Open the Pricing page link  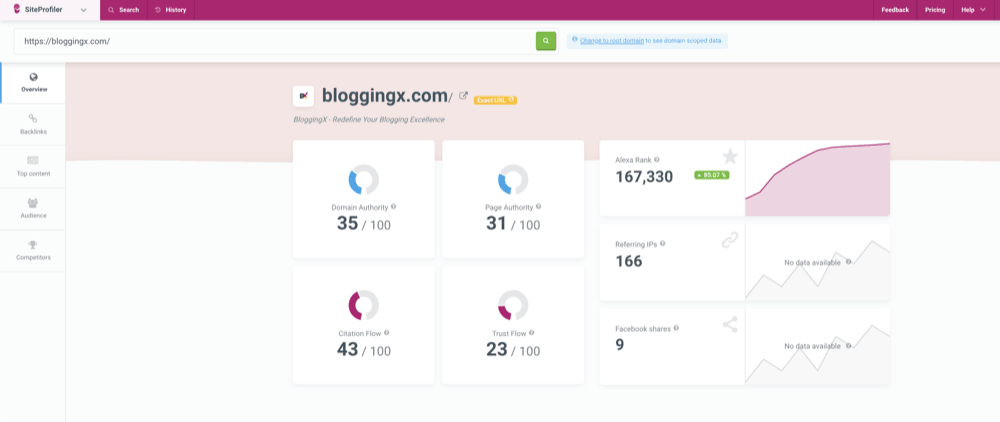935,10
